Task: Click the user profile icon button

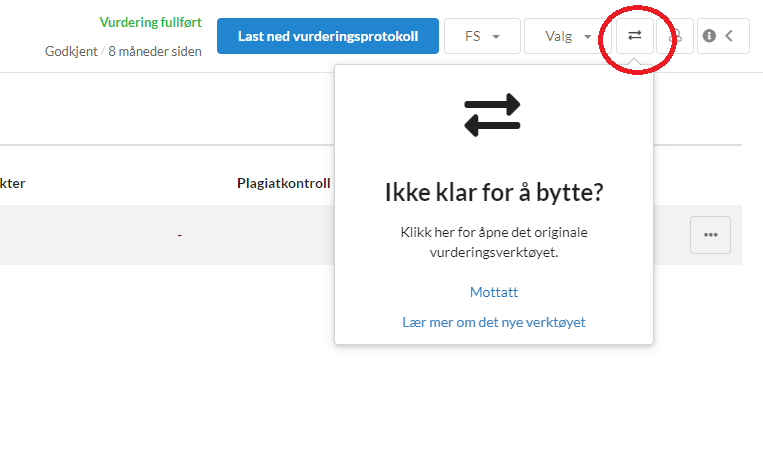Action: coord(675,36)
